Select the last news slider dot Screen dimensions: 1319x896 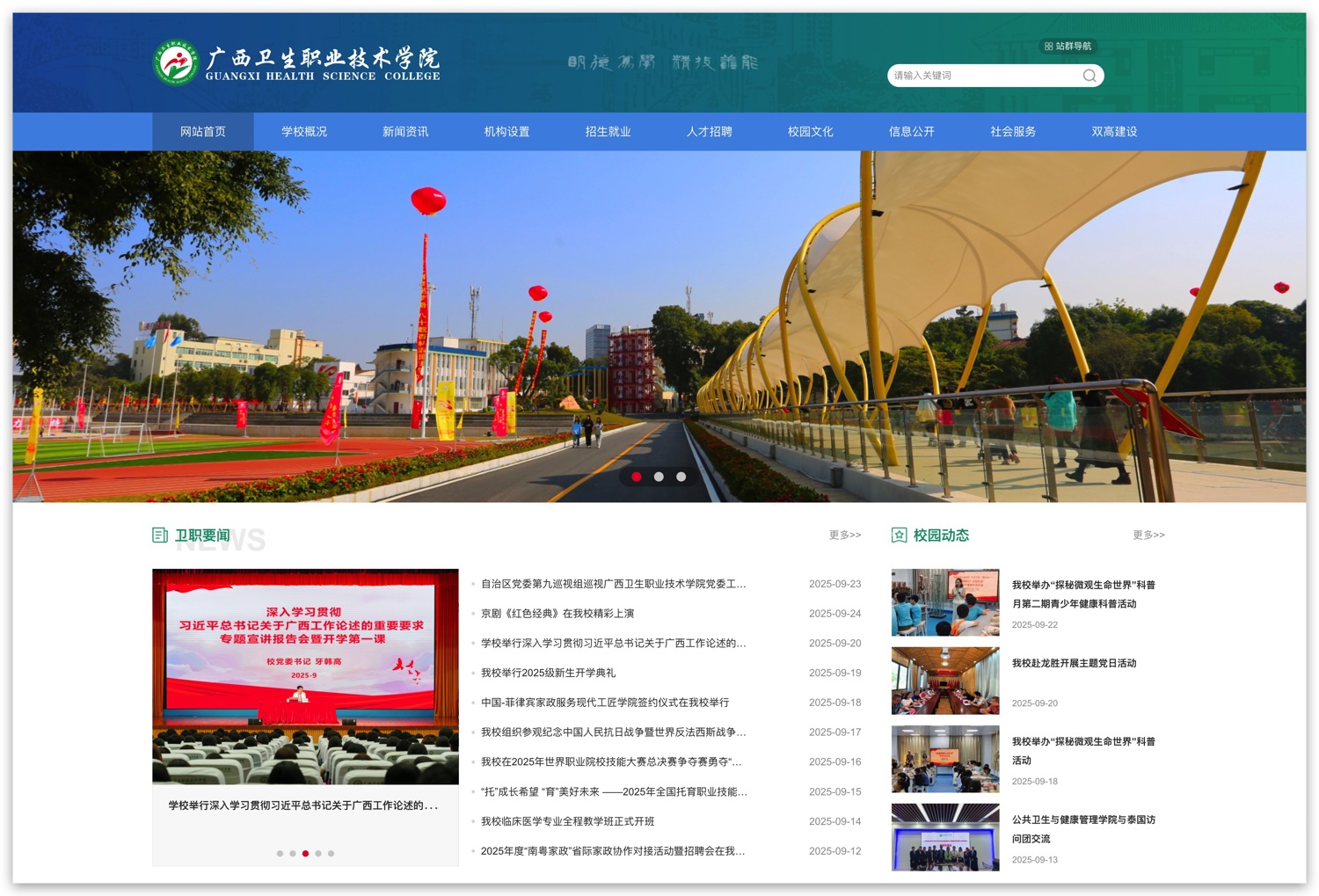(x=331, y=853)
